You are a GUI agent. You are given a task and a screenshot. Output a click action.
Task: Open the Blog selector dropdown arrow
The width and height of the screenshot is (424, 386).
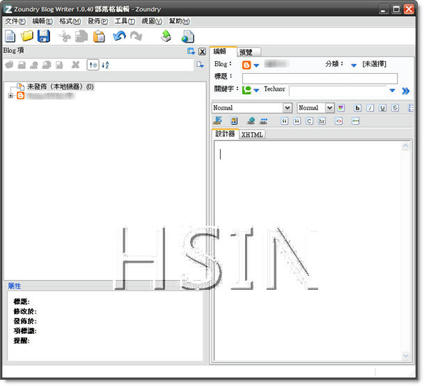click(x=256, y=65)
